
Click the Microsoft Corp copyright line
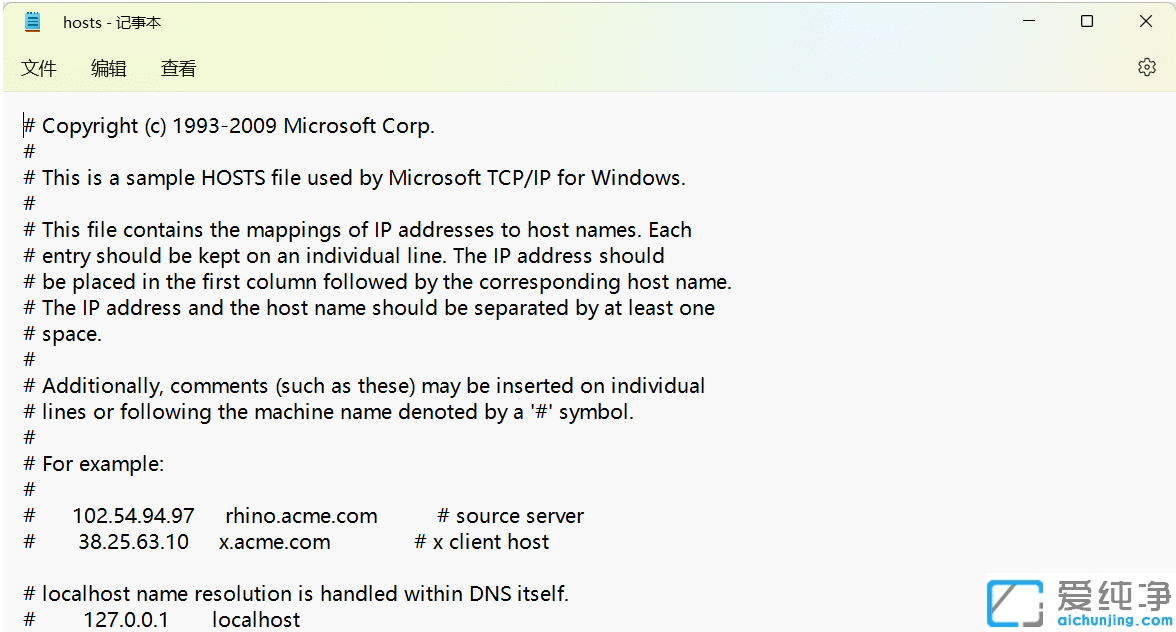pyautogui.click(x=229, y=125)
